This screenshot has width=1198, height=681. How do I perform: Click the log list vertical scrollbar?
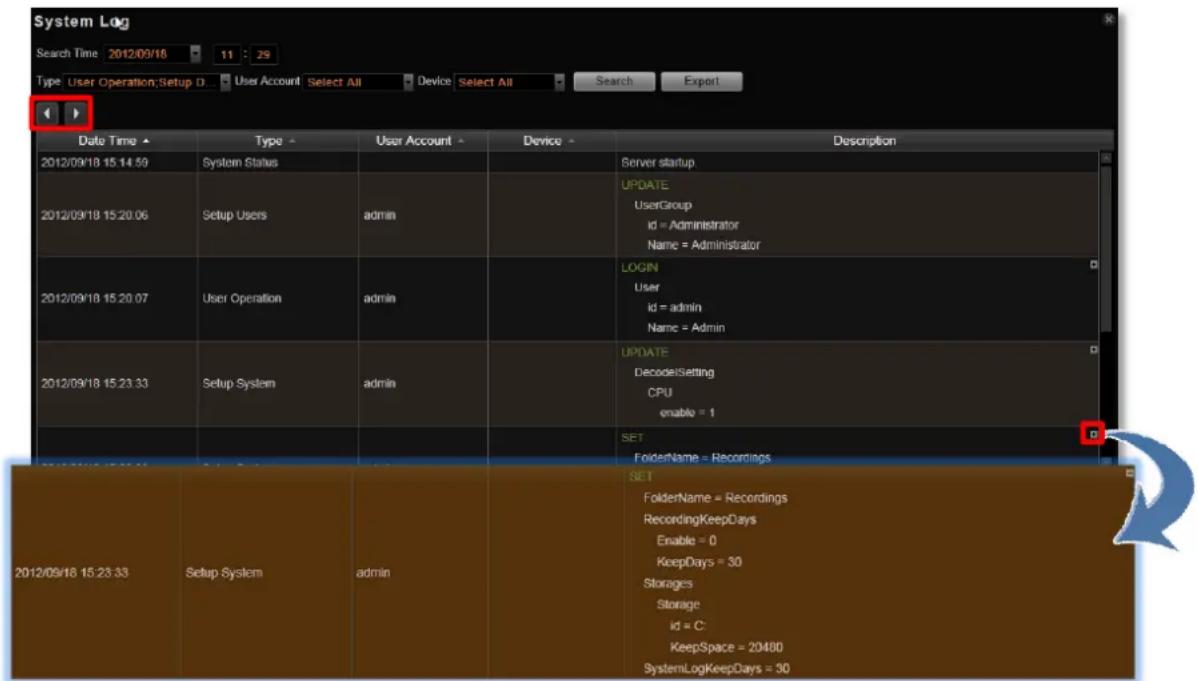pyautogui.click(x=1106, y=248)
